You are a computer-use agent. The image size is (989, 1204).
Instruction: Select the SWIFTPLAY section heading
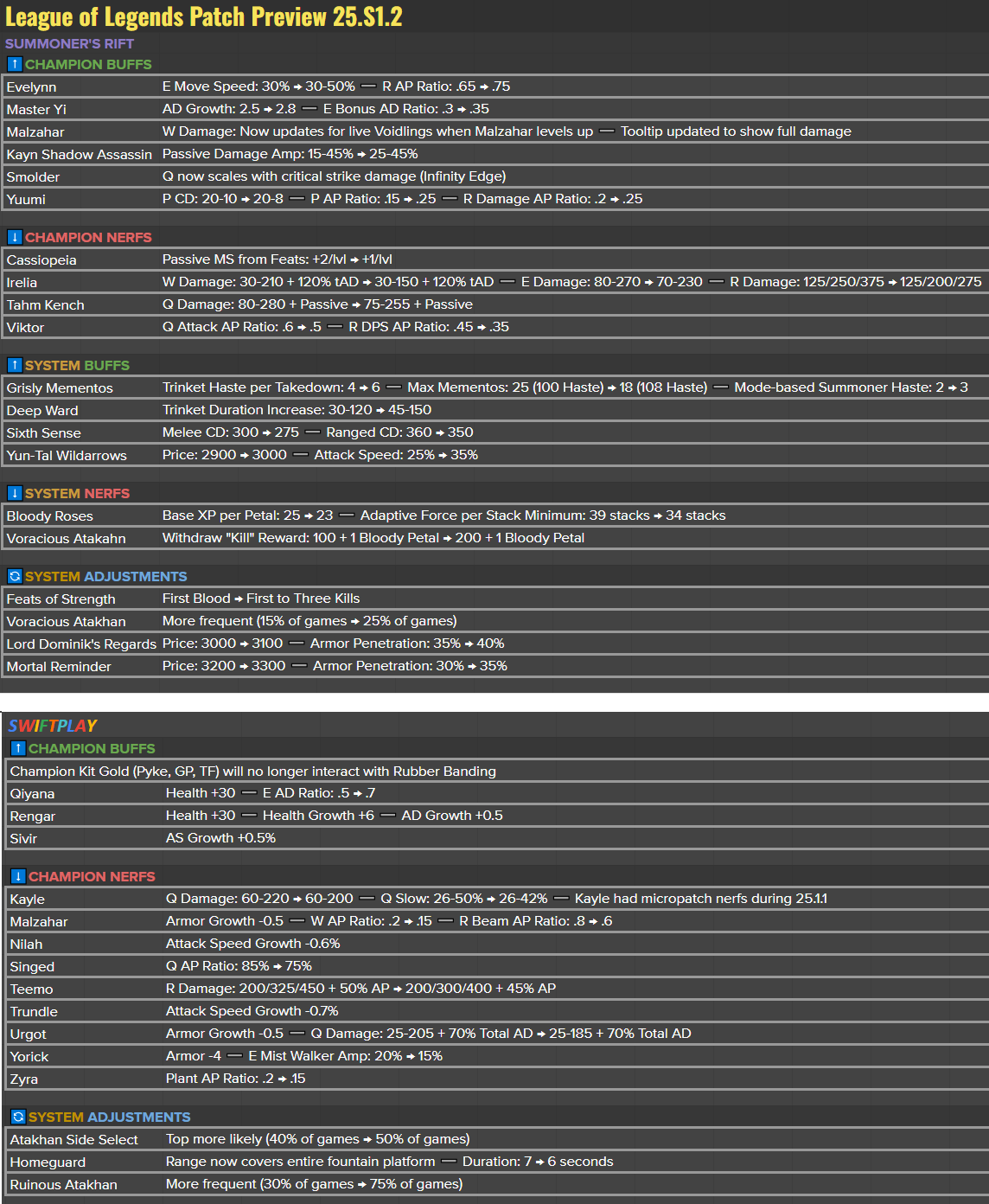coord(53,726)
